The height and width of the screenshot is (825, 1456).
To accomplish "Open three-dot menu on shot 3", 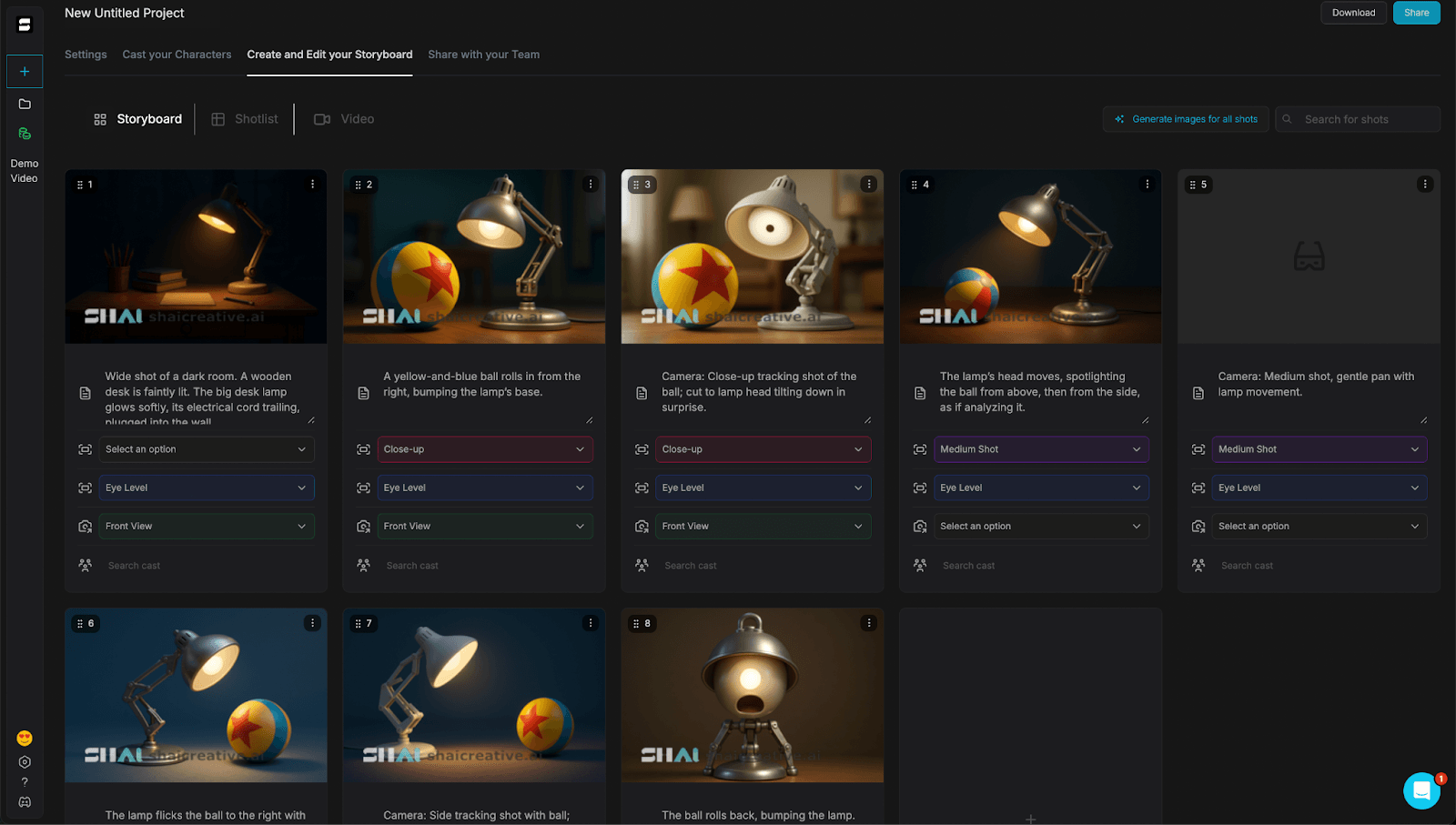I will click(869, 185).
